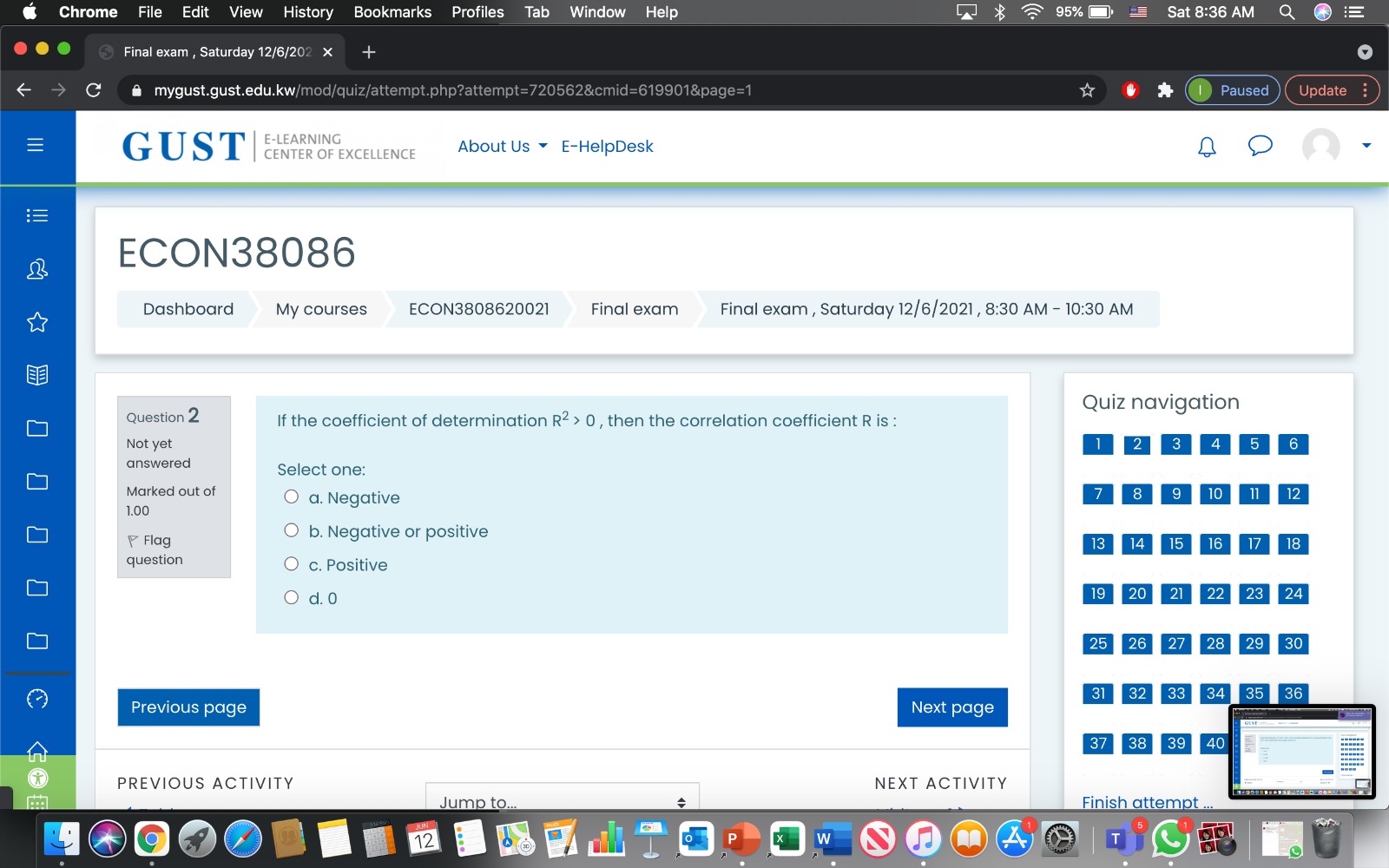Open question 25 in quiz navigation
Viewport: 1389px width, 868px height.
tap(1097, 643)
